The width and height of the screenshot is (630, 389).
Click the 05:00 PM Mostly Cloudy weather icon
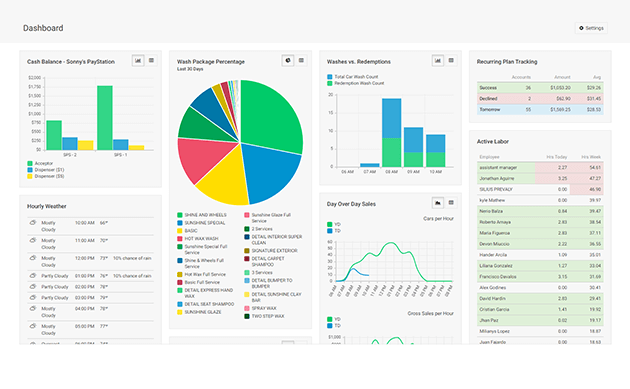coord(33,326)
